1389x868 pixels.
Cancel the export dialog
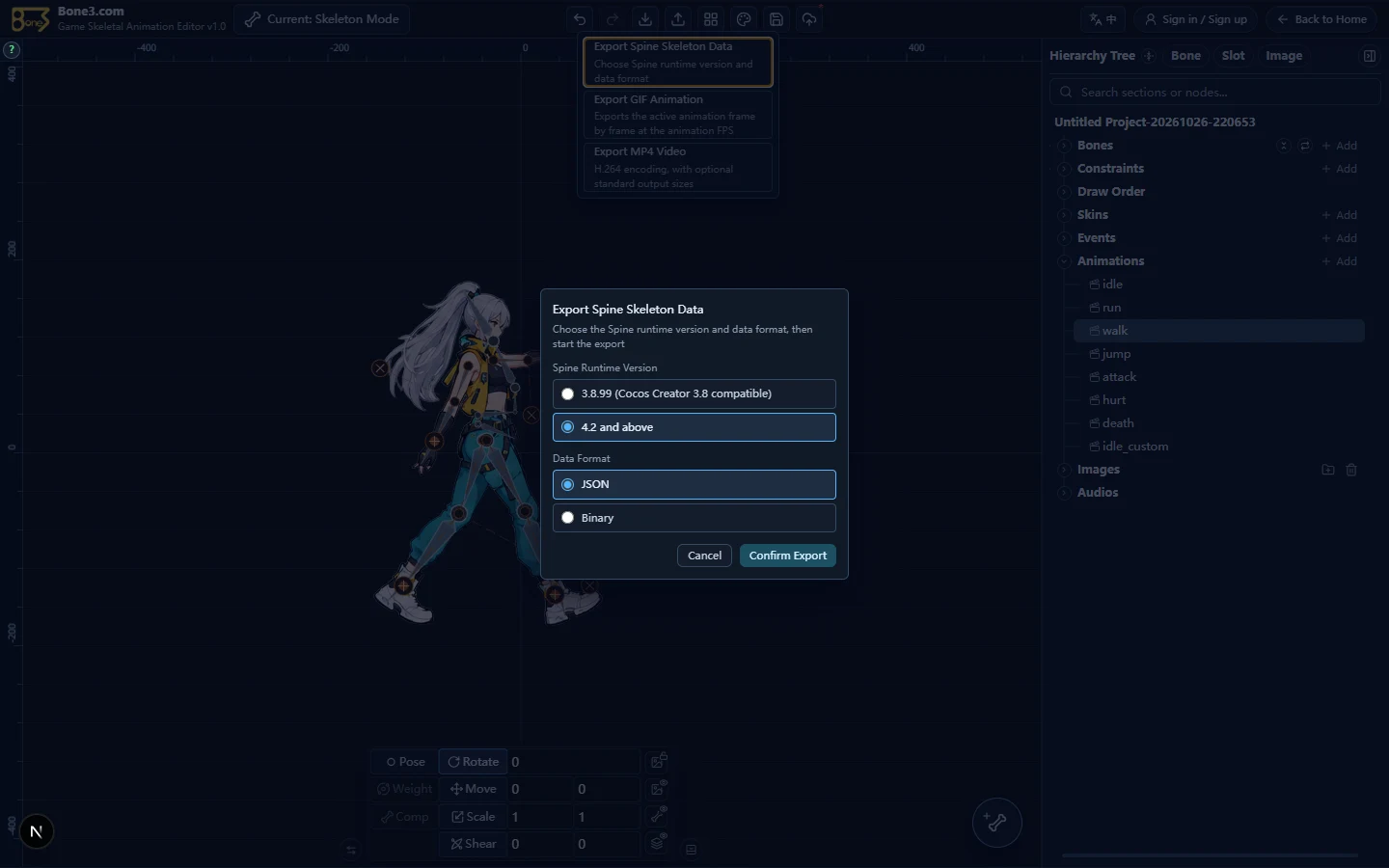coord(704,556)
